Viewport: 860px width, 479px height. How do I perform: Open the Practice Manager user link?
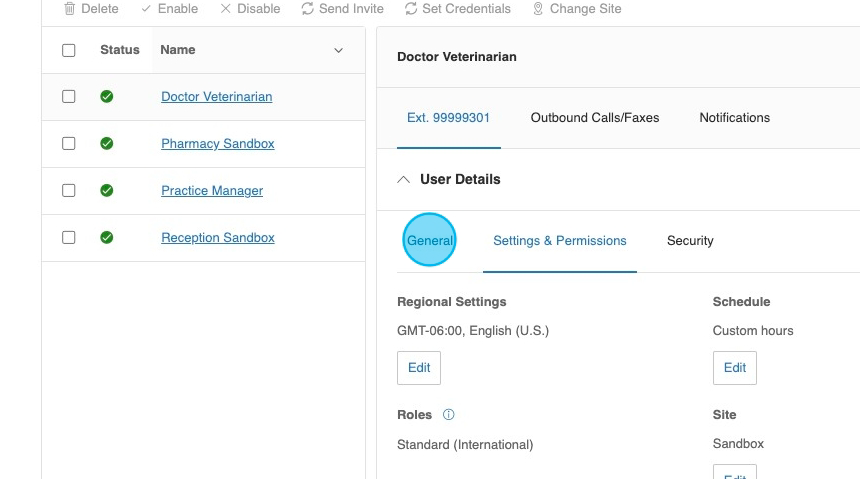point(212,191)
